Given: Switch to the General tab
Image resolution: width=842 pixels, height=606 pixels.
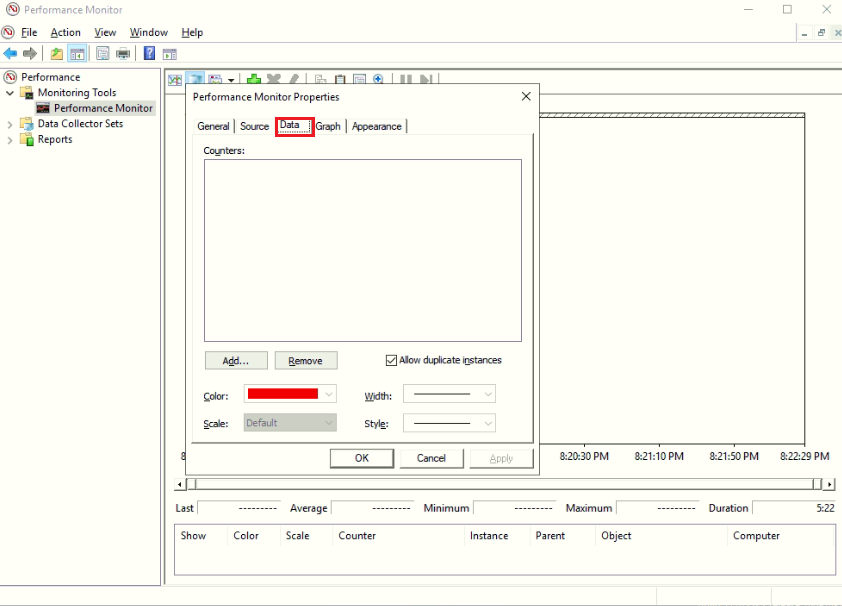Looking at the screenshot, I should click(x=213, y=126).
